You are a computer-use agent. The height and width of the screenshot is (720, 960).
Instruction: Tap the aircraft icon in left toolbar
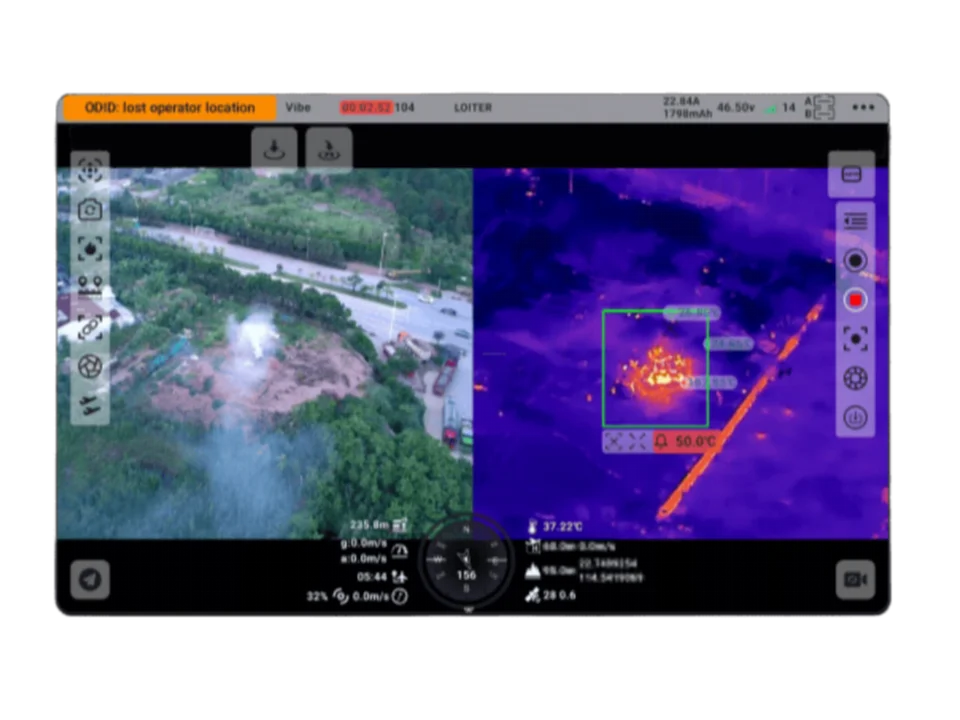point(90,405)
